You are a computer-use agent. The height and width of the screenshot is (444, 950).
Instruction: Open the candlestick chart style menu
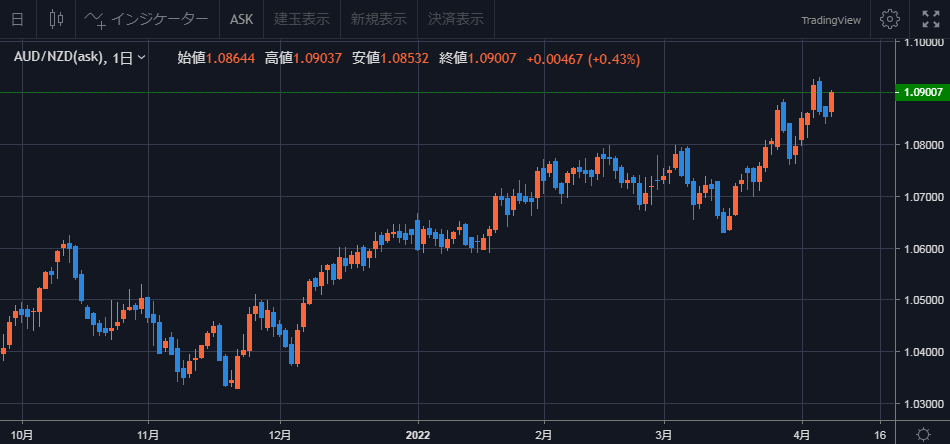[56, 19]
